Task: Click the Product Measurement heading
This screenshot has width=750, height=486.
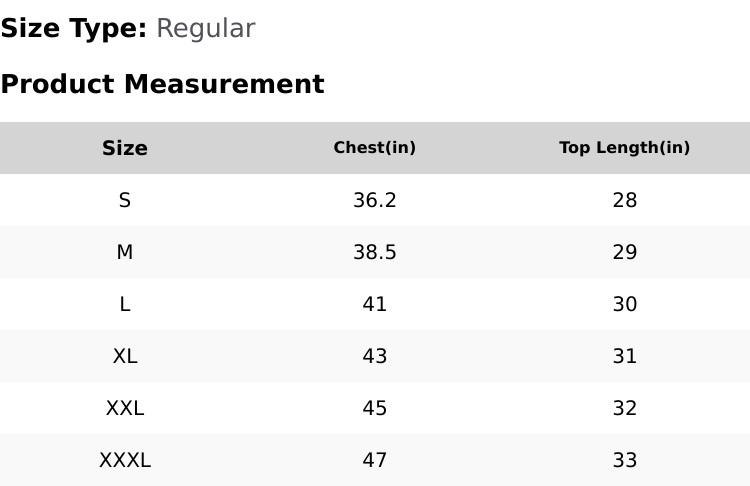Action: click(x=163, y=84)
